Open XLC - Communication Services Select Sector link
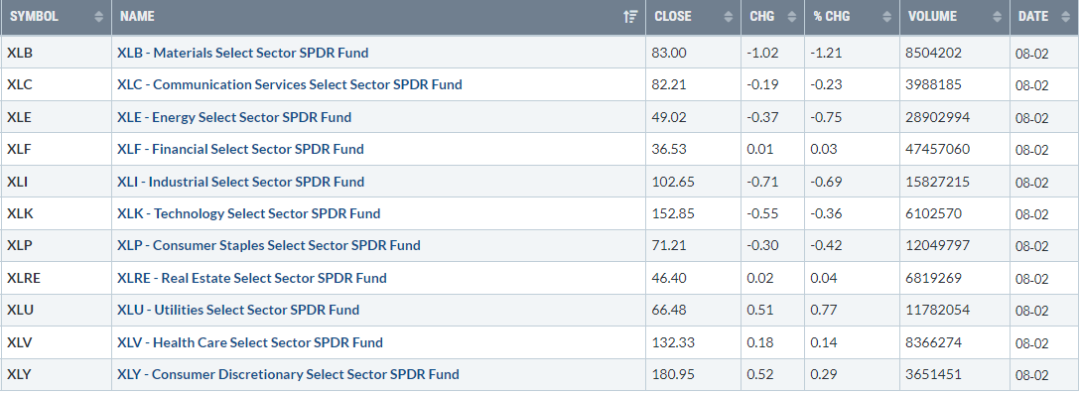This screenshot has height=393, width=1080. [289, 85]
